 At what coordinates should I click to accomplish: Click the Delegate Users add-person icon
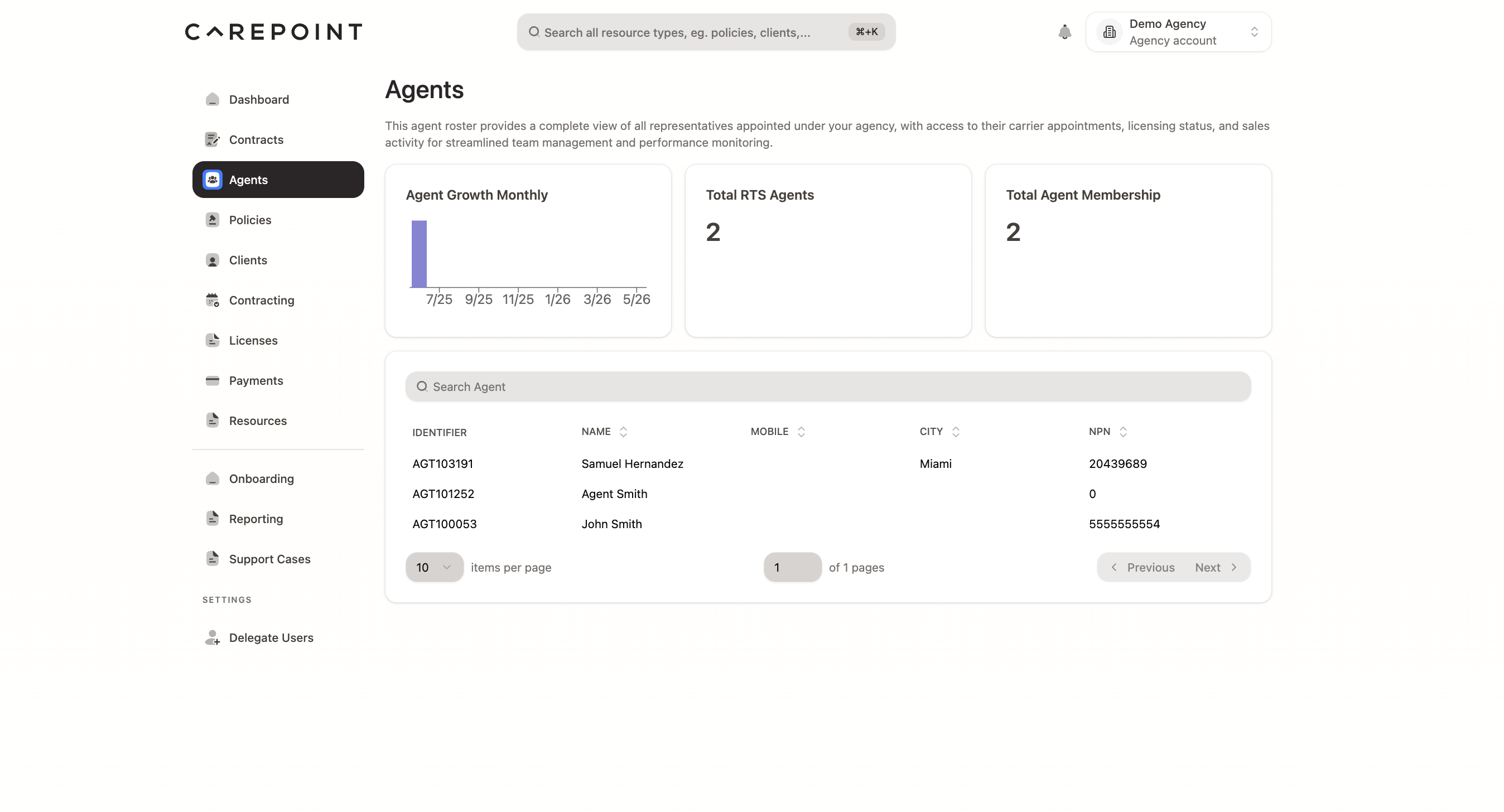point(213,638)
